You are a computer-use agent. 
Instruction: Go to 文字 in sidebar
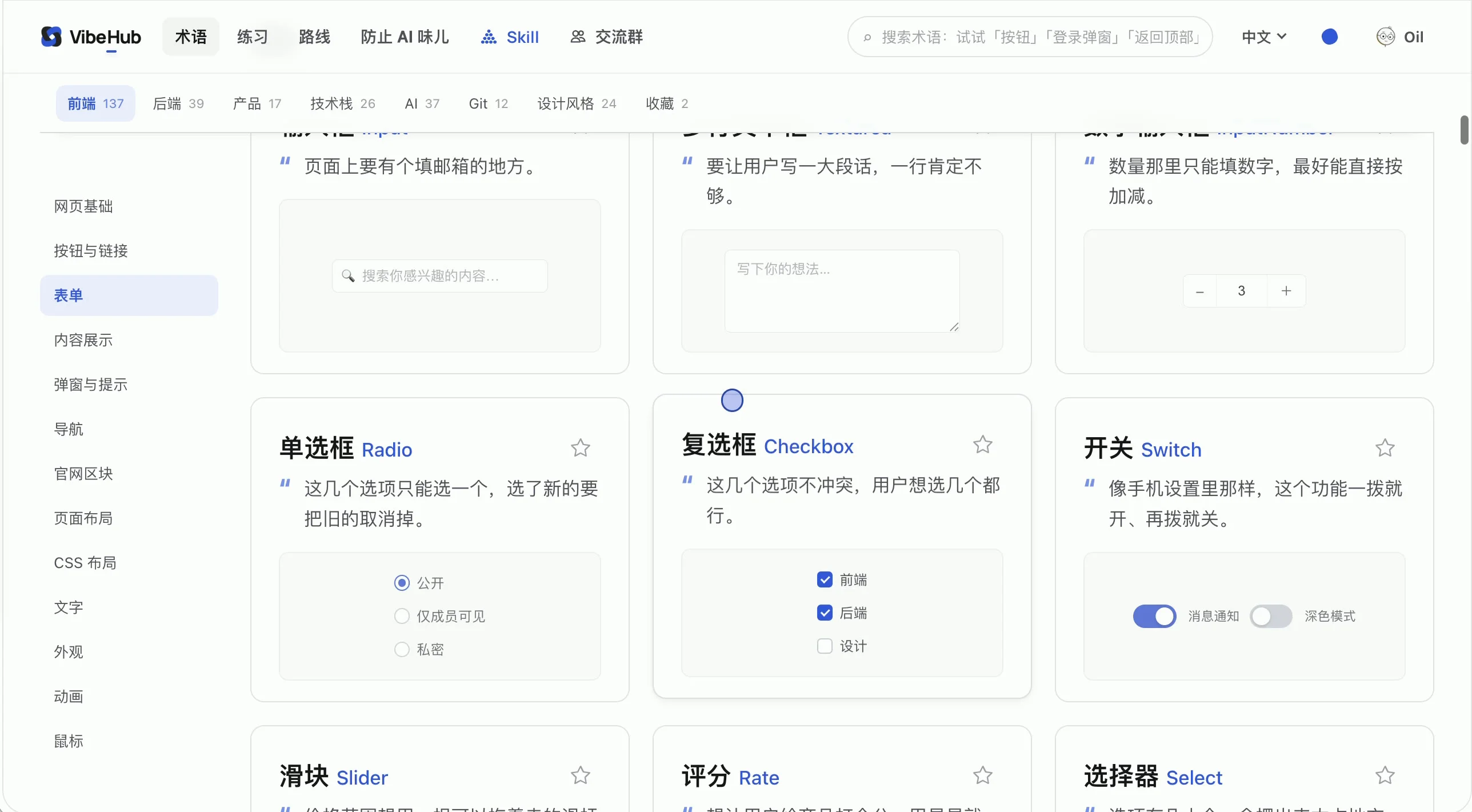pos(129,607)
